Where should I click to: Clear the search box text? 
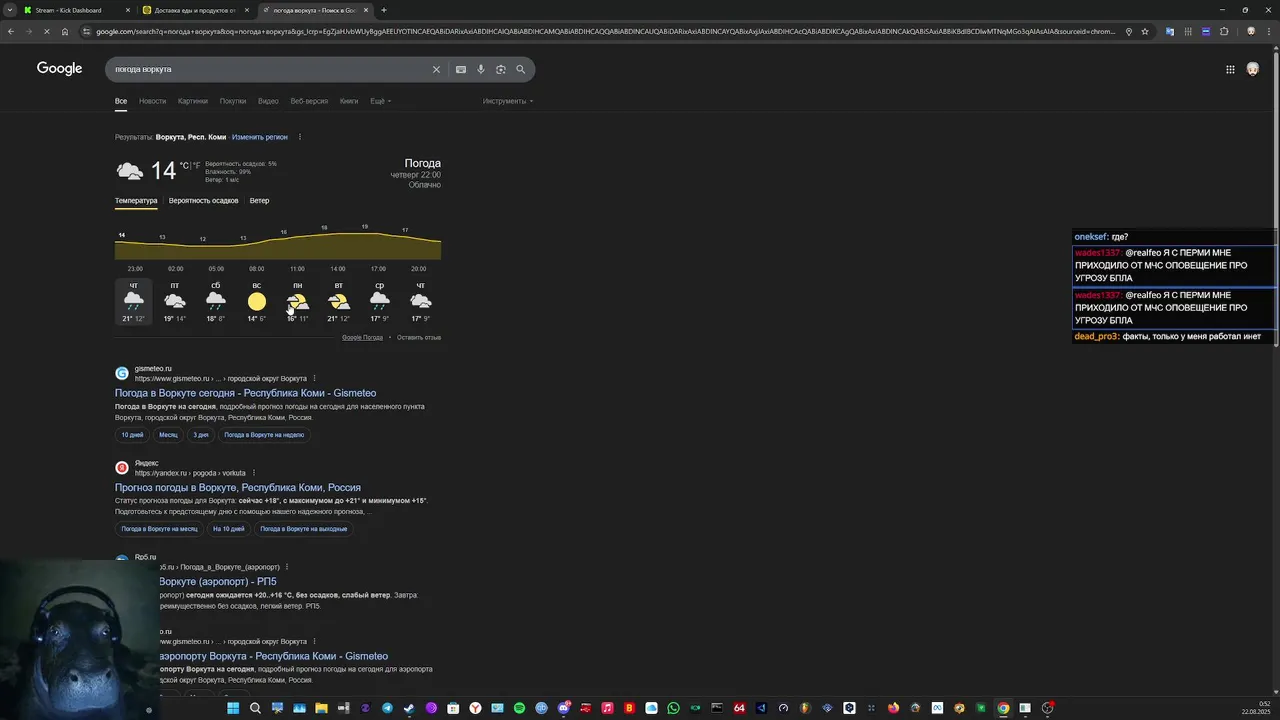click(436, 69)
